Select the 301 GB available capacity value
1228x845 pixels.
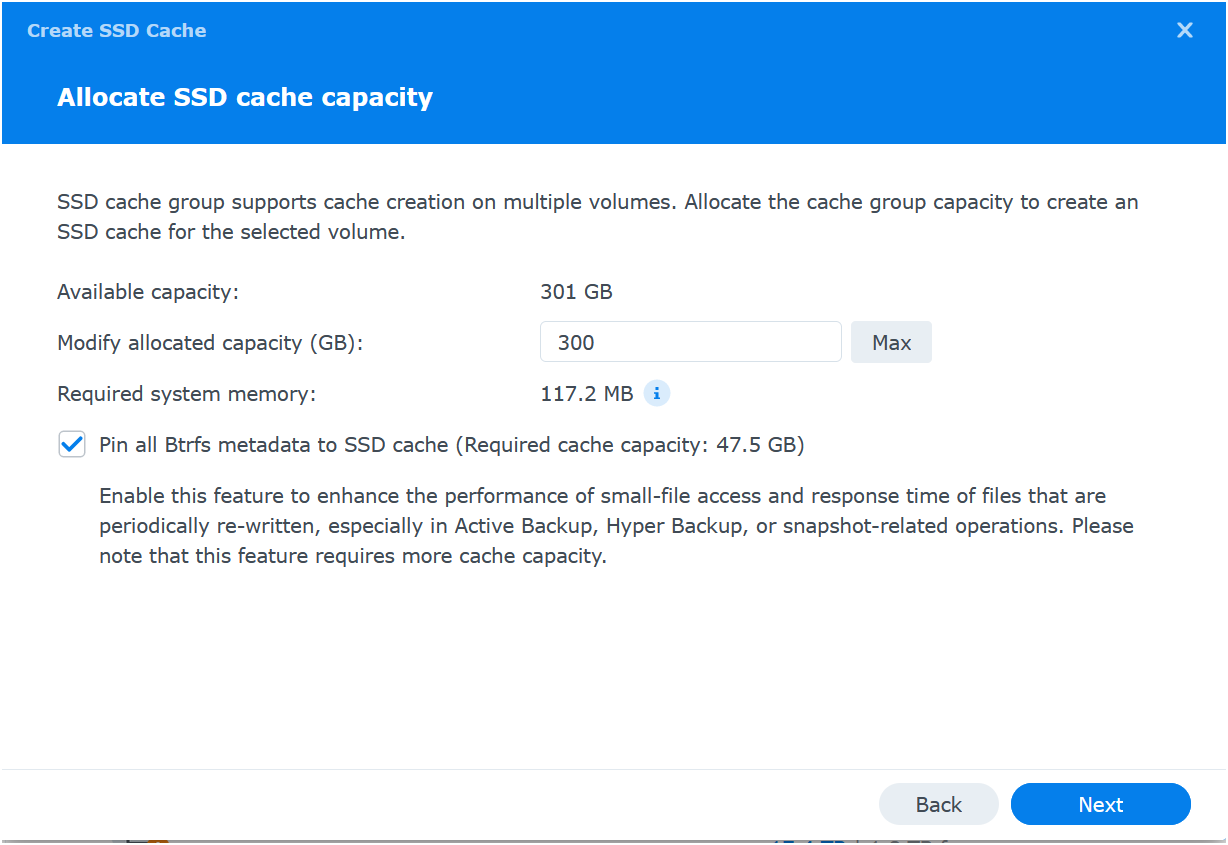[x=576, y=292]
